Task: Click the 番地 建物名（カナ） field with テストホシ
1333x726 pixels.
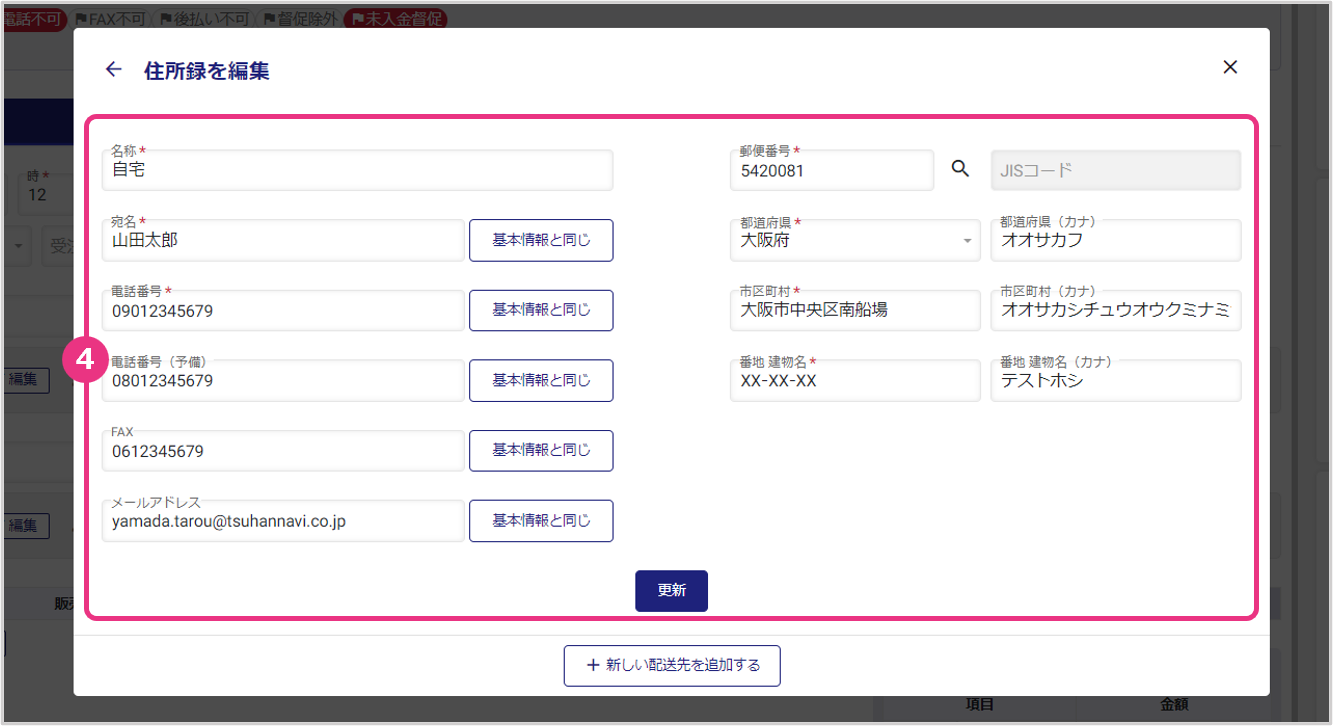Action: 1115,381
